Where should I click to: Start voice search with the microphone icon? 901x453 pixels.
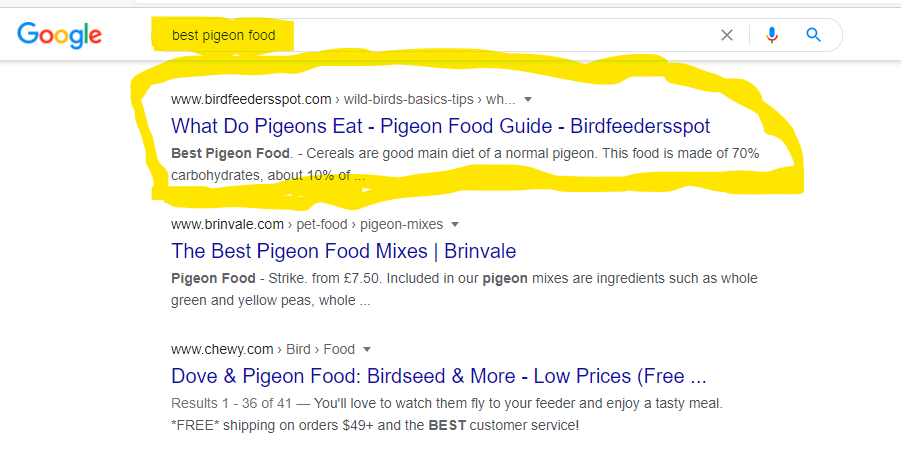pyautogui.click(x=772, y=35)
